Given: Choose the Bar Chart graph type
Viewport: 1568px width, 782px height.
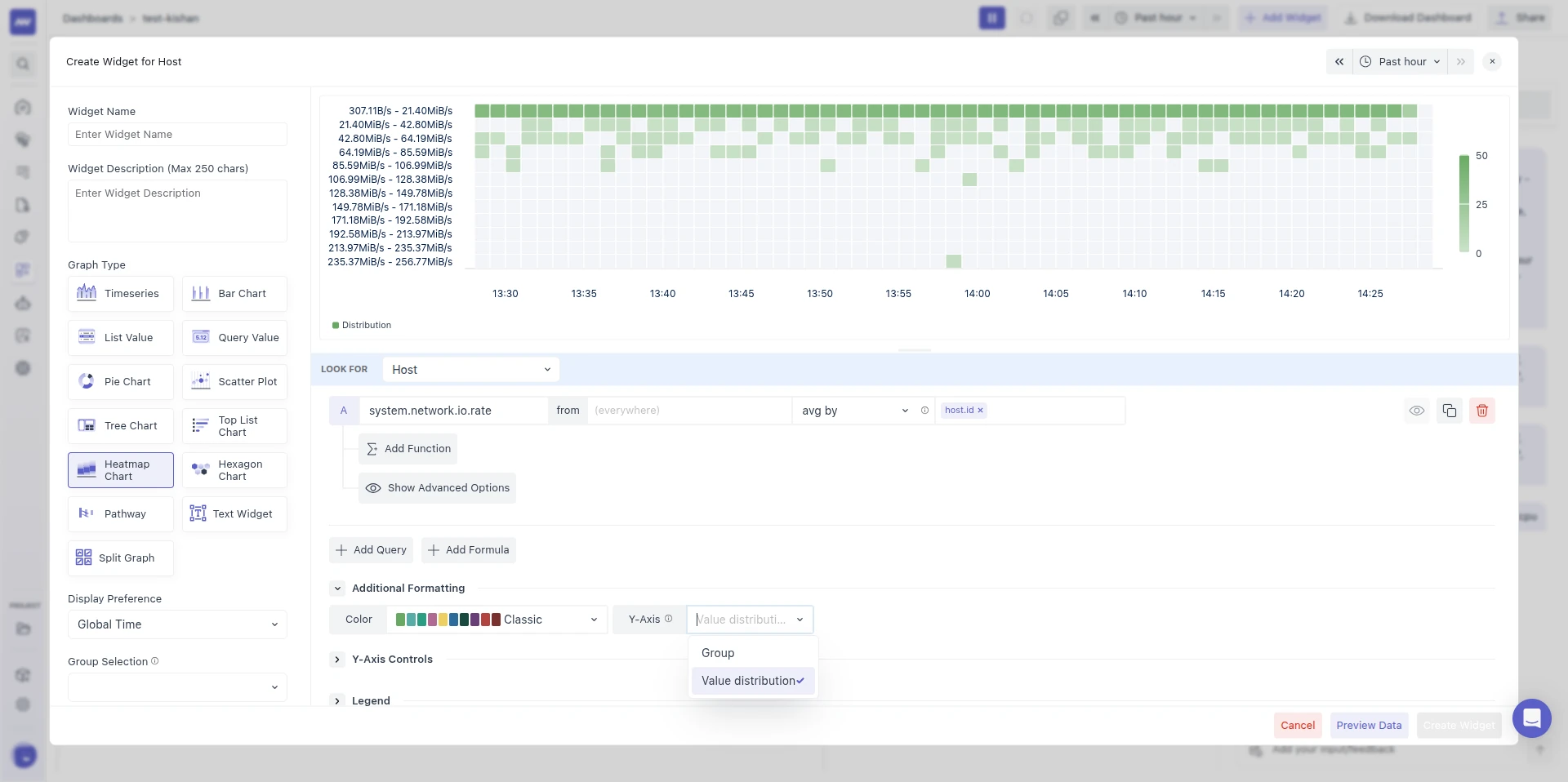Looking at the screenshot, I should tap(234, 294).
